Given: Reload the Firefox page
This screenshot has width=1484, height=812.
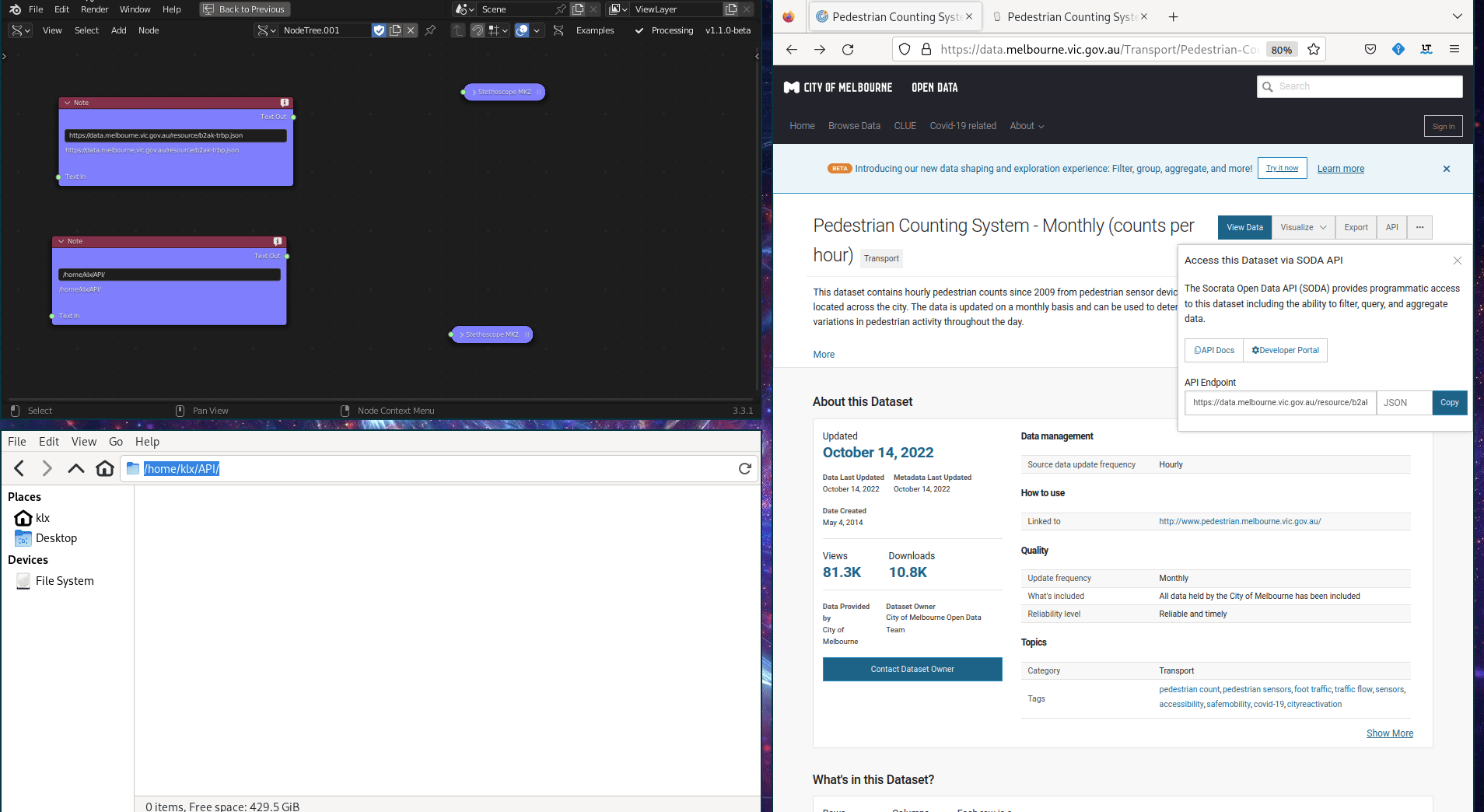Looking at the screenshot, I should pyautogui.click(x=848, y=49).
